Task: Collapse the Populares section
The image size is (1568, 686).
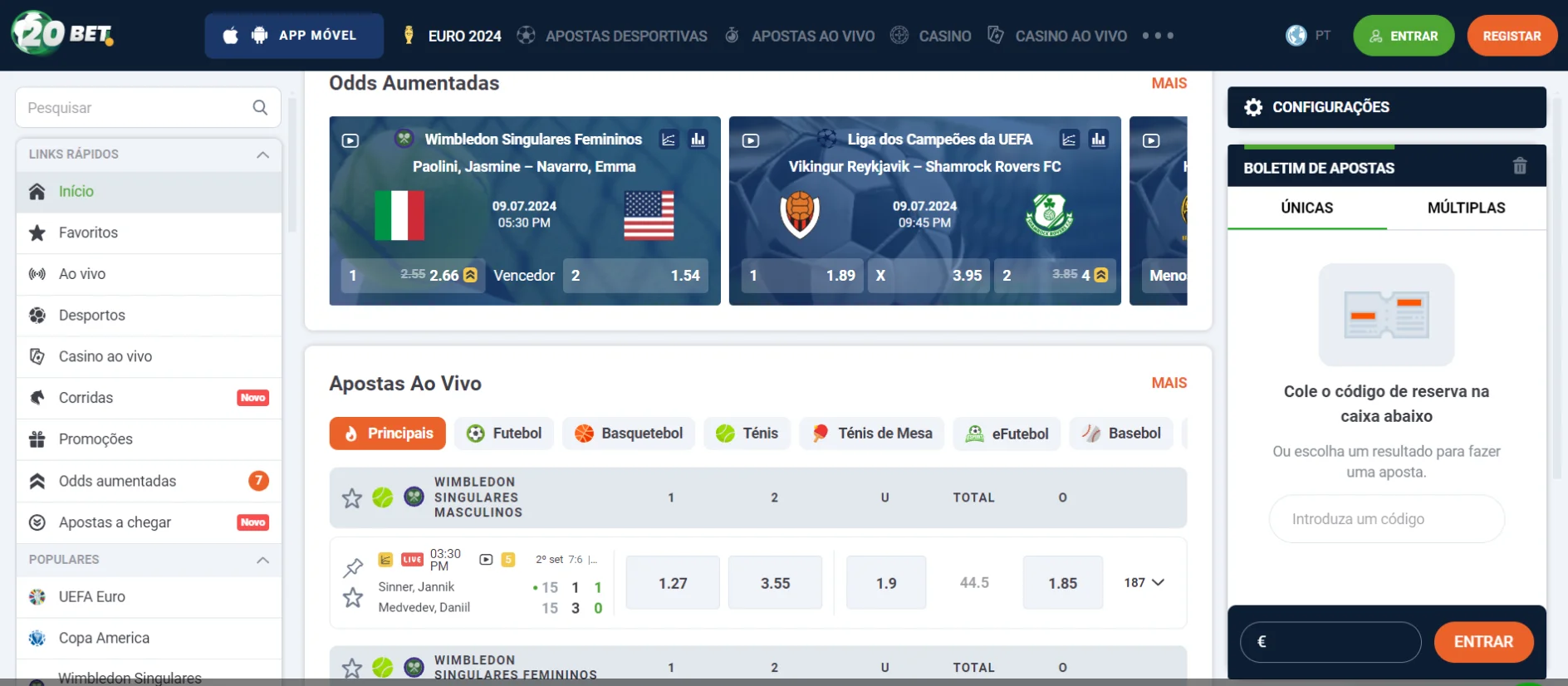Action: pyautogui.click(x=262, y=560)
